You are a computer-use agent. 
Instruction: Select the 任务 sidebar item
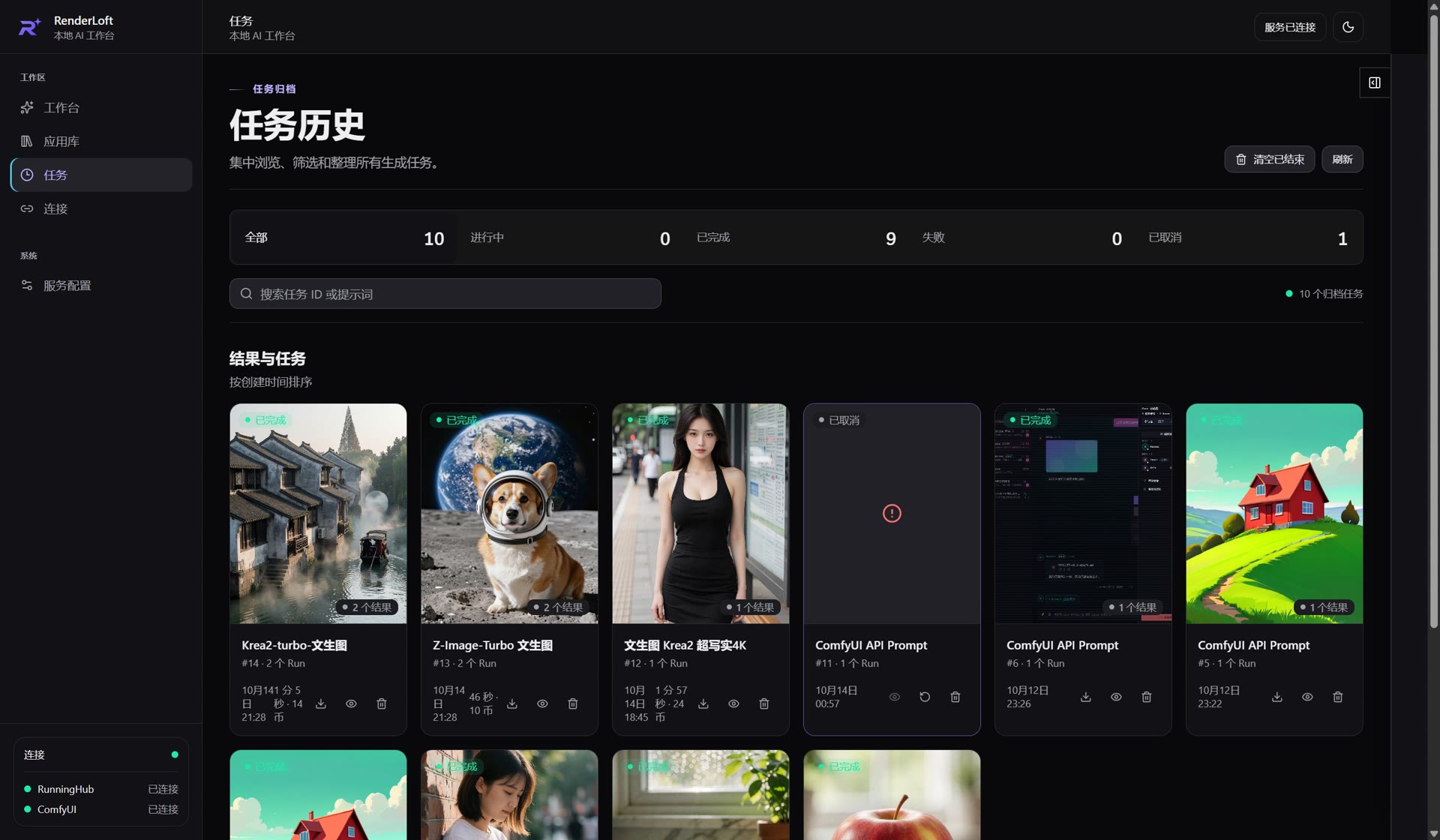[x=101, y=175]
